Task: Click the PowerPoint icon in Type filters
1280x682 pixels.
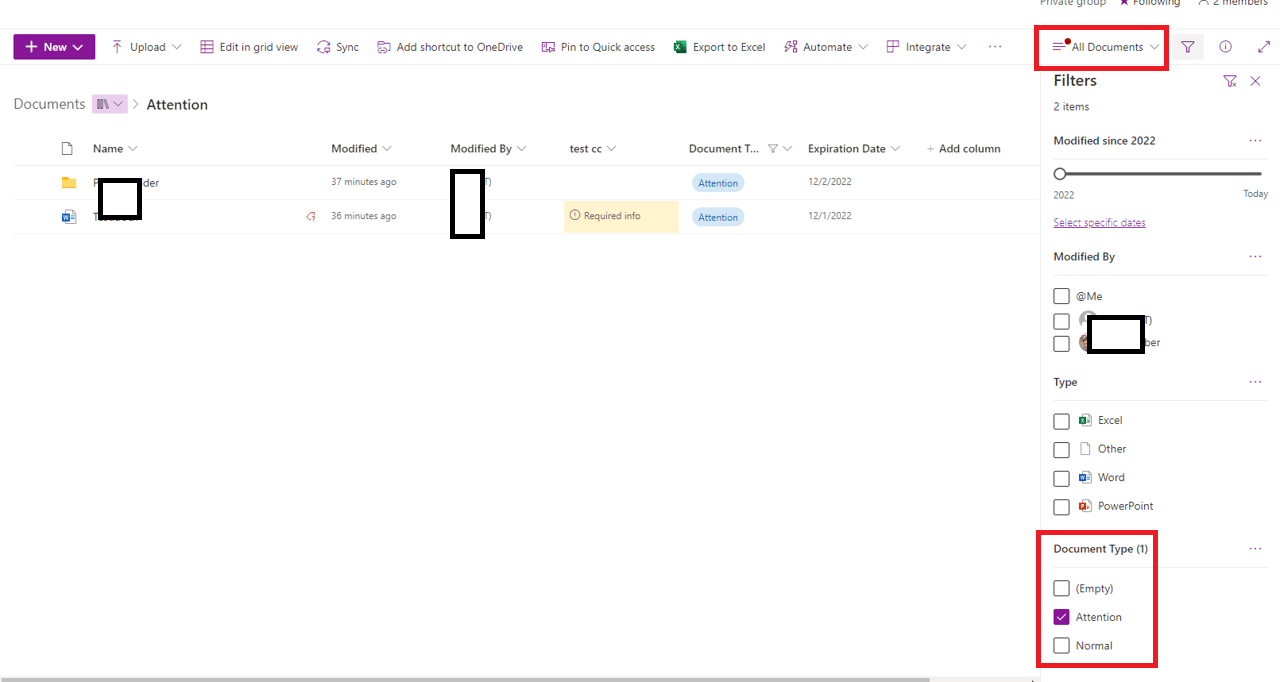Action: pyautogui.click(x=1085, y=506)
